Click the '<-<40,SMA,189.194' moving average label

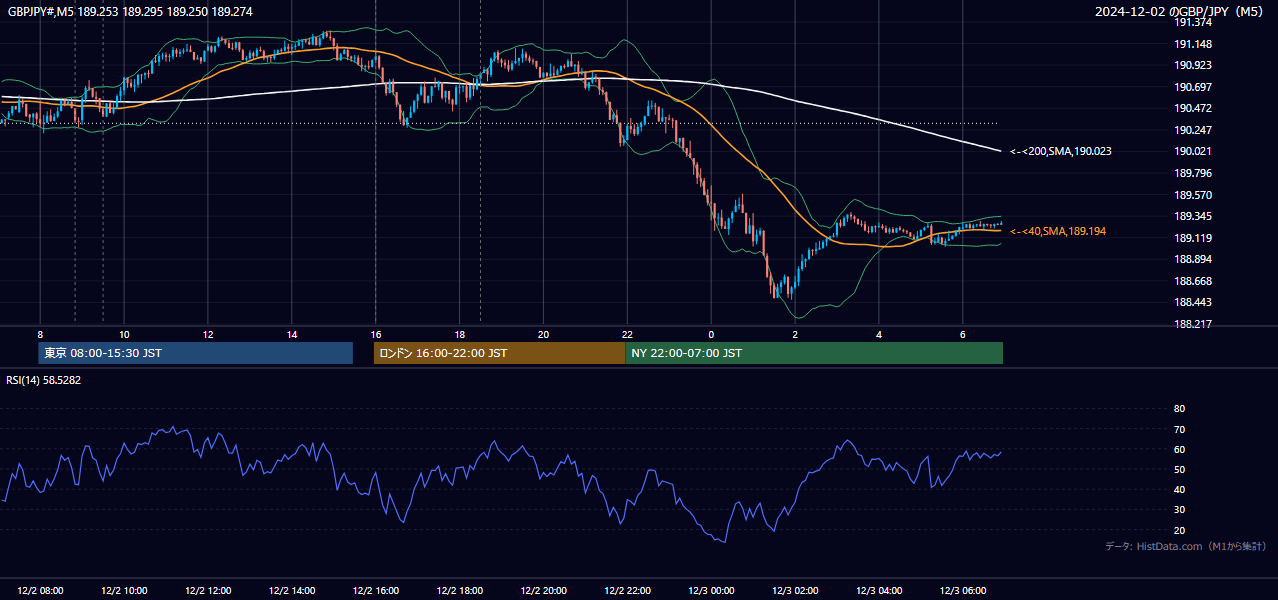tap(1057, 232)
